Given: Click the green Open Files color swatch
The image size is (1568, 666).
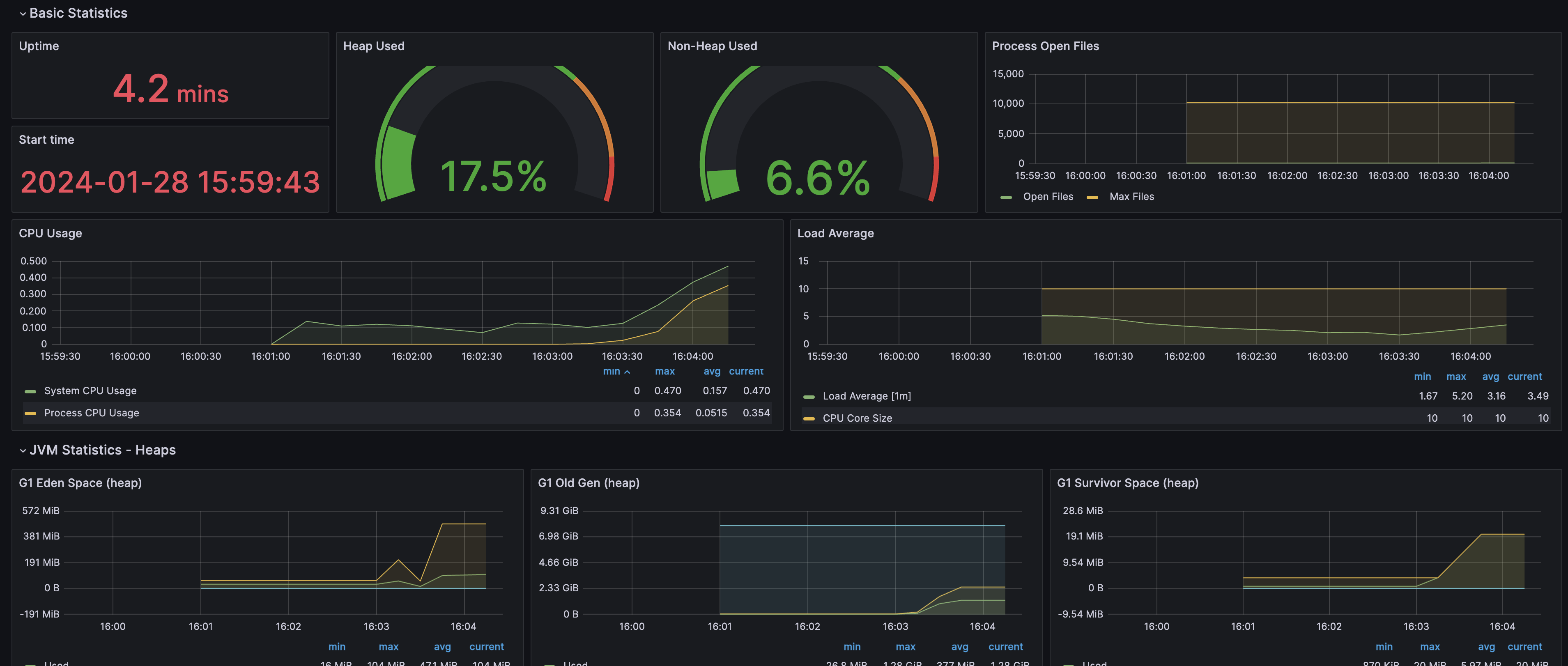Looking at the screenshot, I should [x=1006, y=197].
